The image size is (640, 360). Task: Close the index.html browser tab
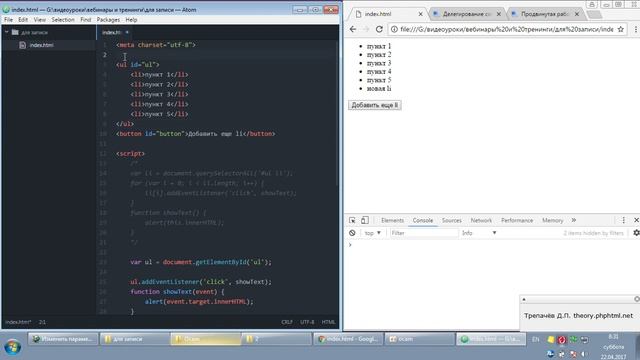point(420,14)
